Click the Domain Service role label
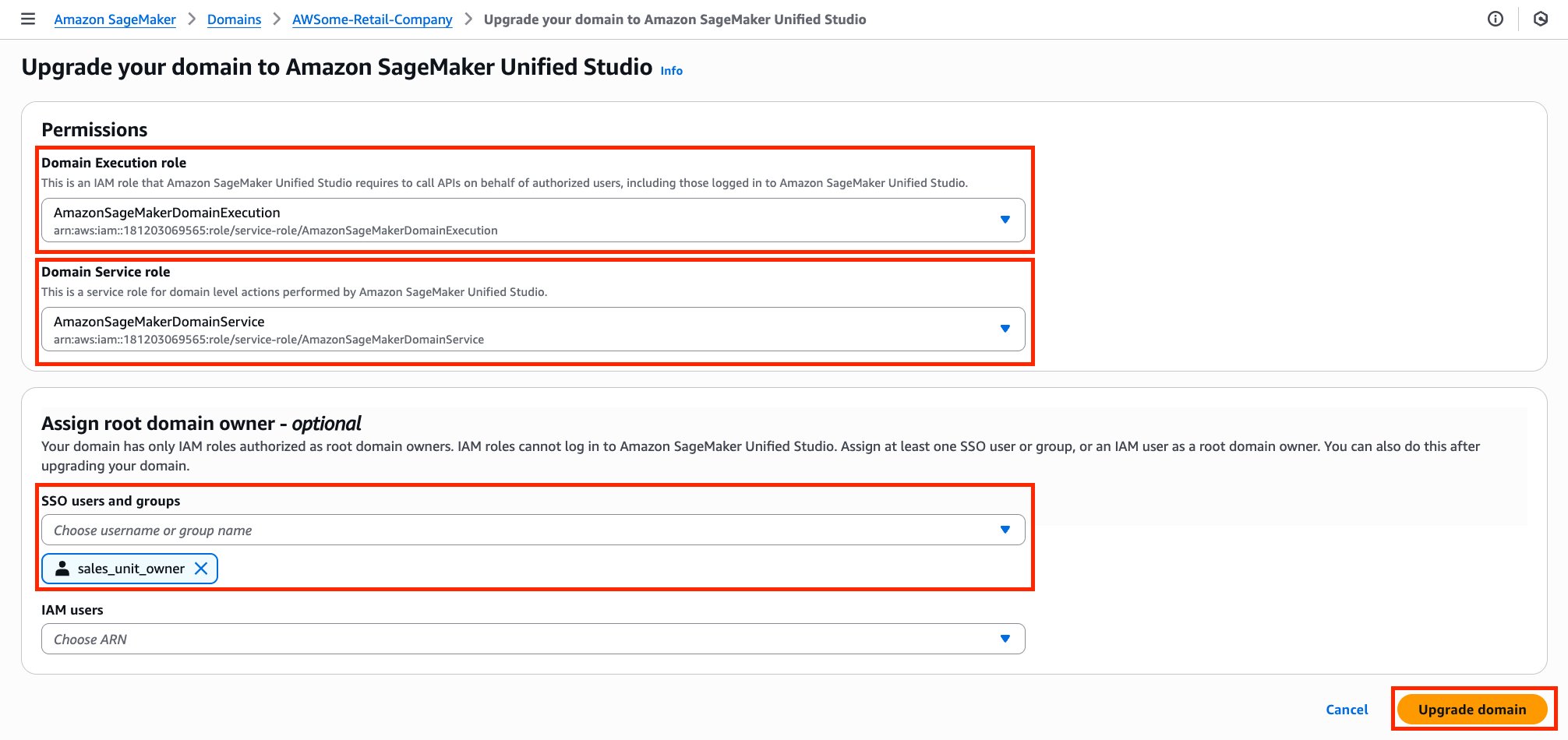This screenshot has width=1568, height=740. (105, 272)
